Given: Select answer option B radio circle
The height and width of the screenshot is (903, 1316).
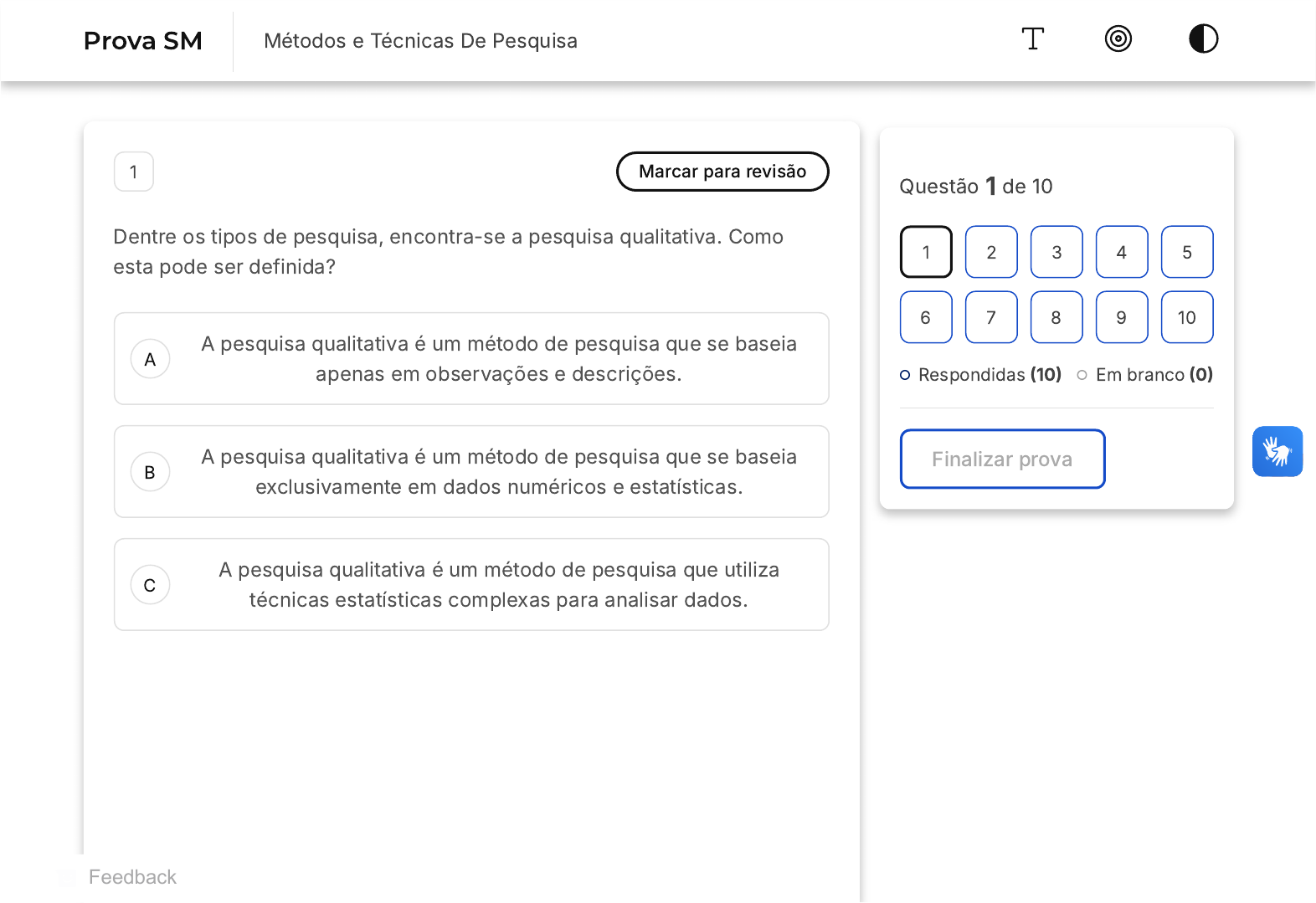Looking at the screenshot, I should pos(151,472).
